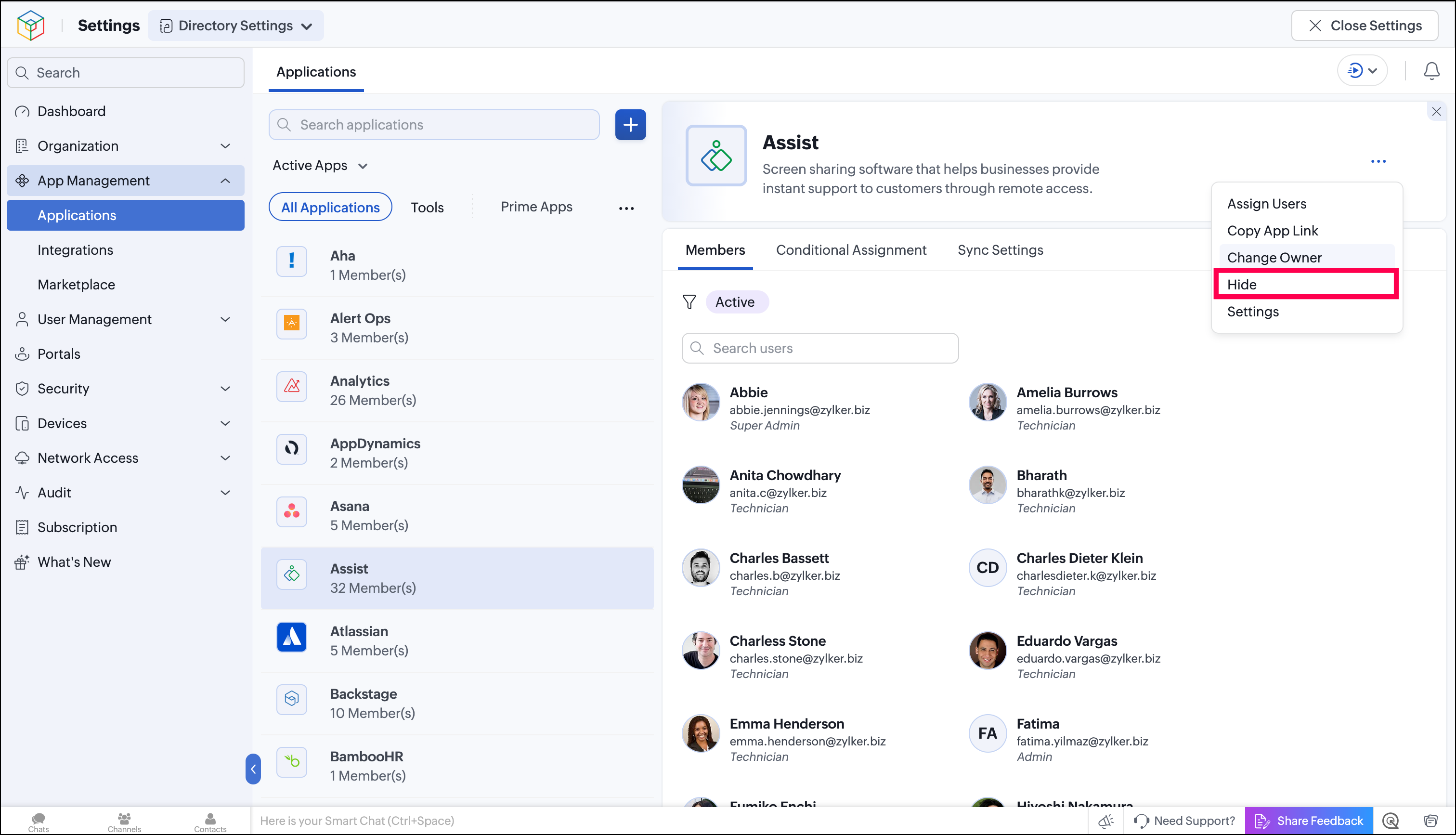Expand the Network Access section
The height and width of the screenshot is (835, 1456).
(126, 457)
